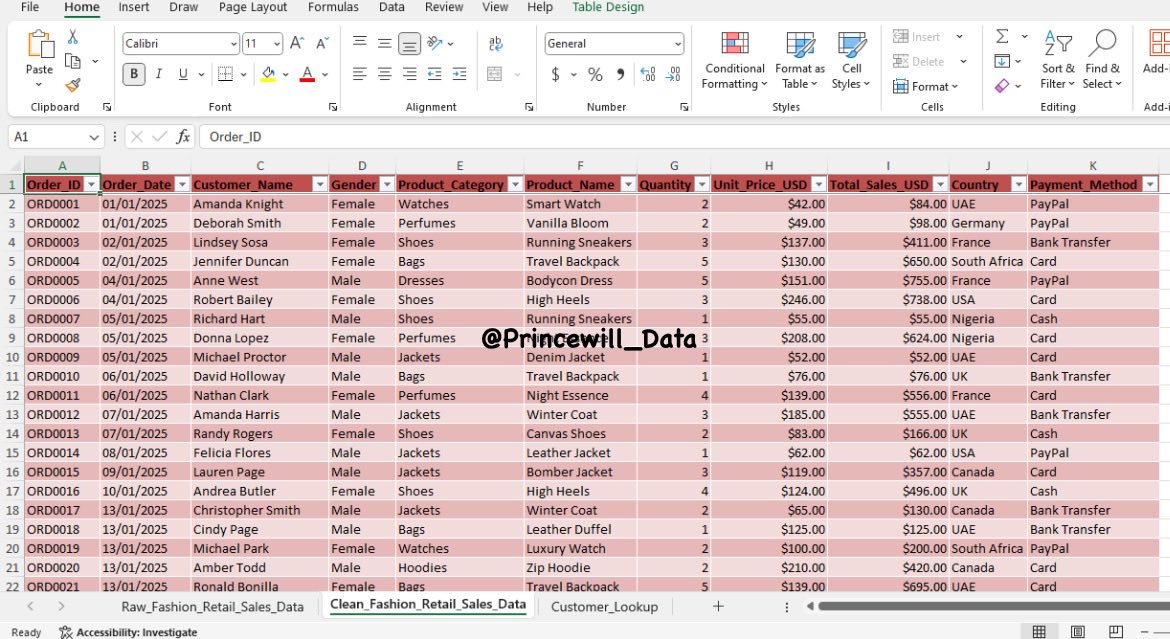Select the Format Painter brush
1170x639 pixels.
coord(72,86)
